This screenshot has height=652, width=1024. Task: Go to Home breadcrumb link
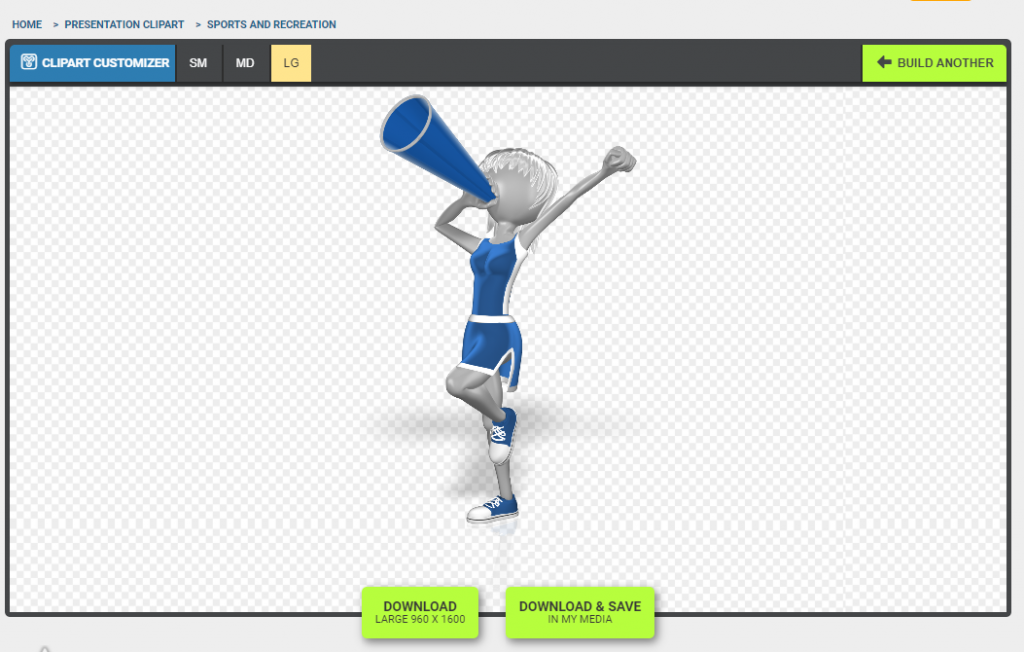27,24
